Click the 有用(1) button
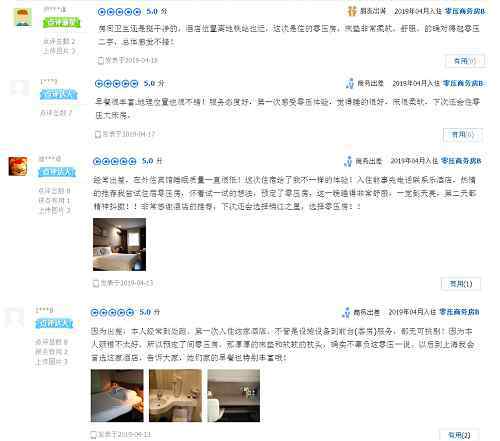Viewport: 500px width, 441px height. click(461, 284)
